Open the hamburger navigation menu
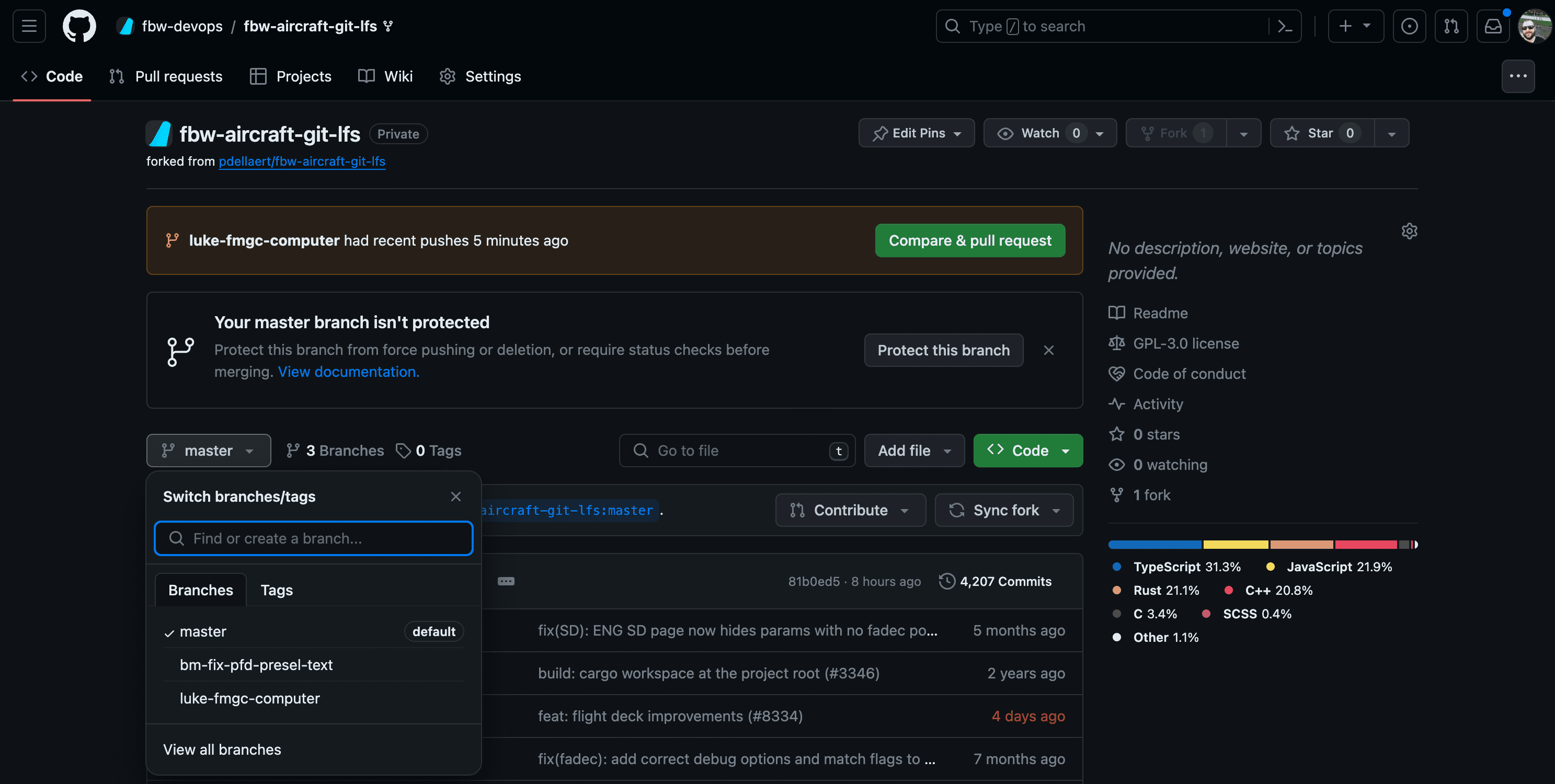 coord(29,26)
